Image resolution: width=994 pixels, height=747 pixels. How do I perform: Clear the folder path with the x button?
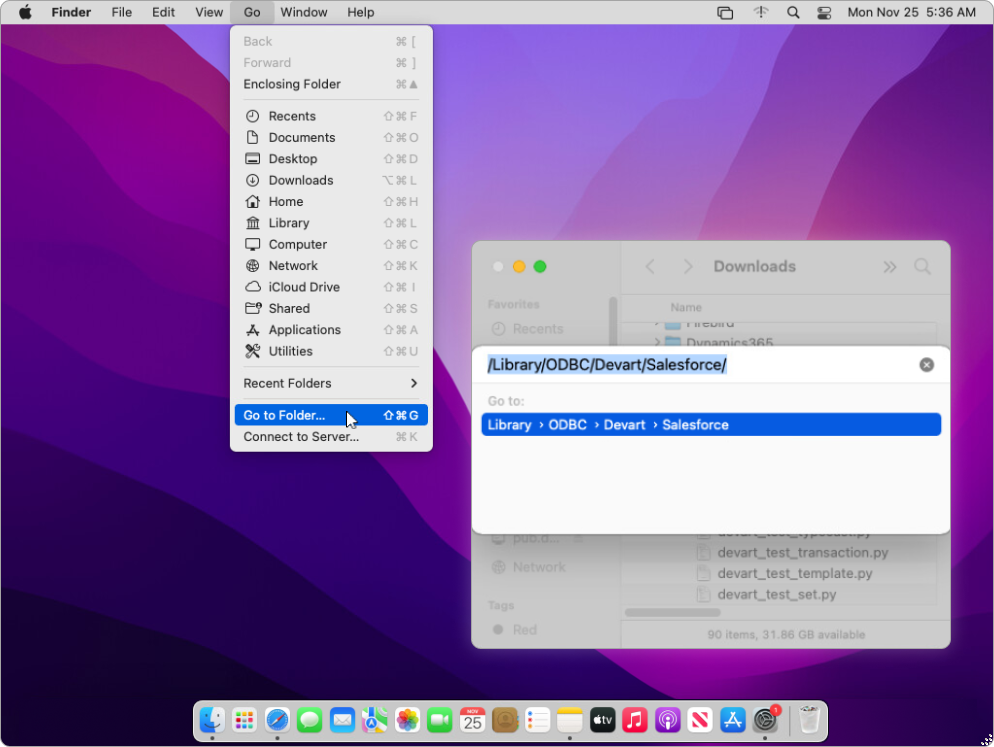(x=926, y=365)
